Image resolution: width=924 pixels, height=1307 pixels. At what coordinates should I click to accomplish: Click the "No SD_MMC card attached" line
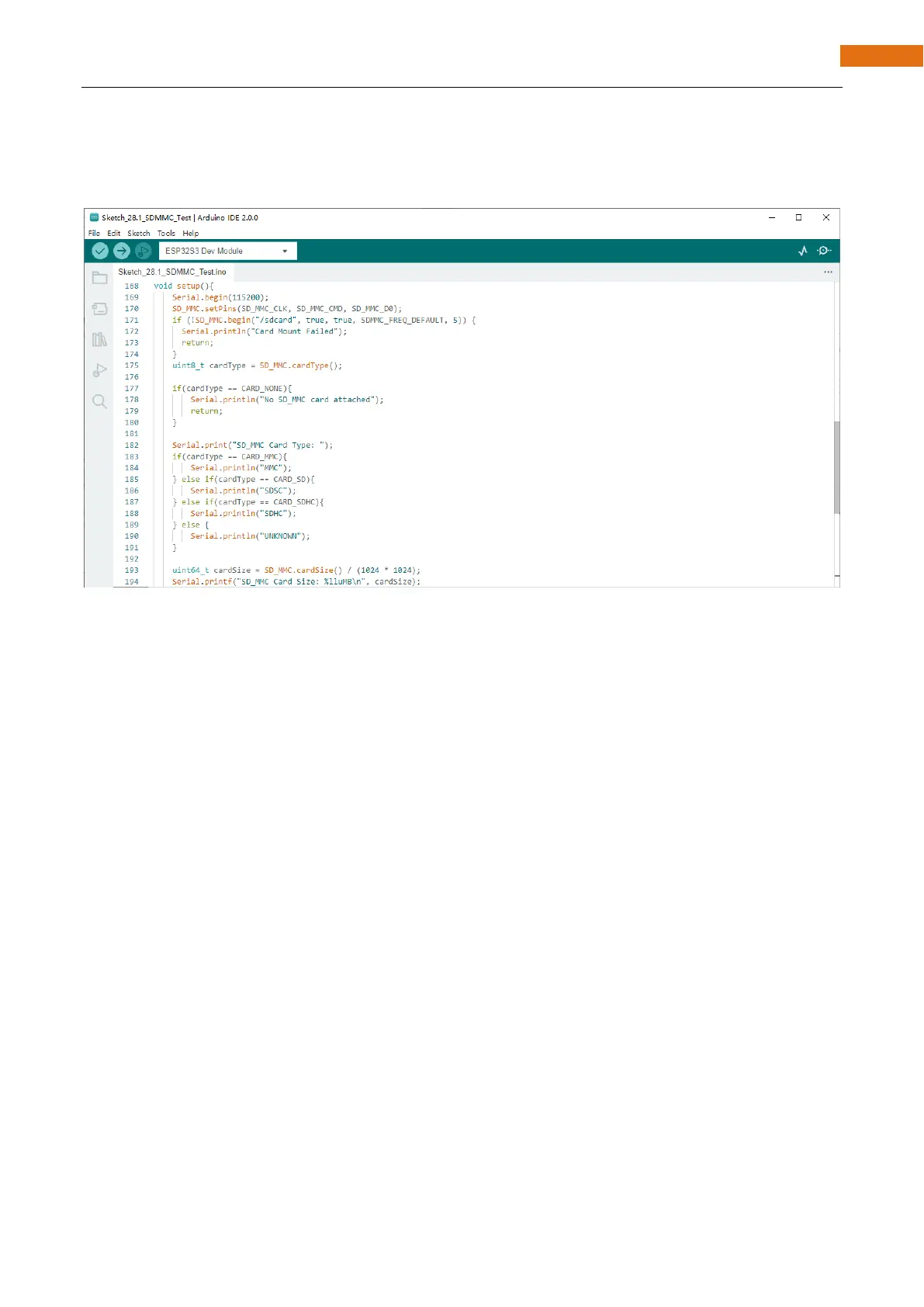point(287,400)
